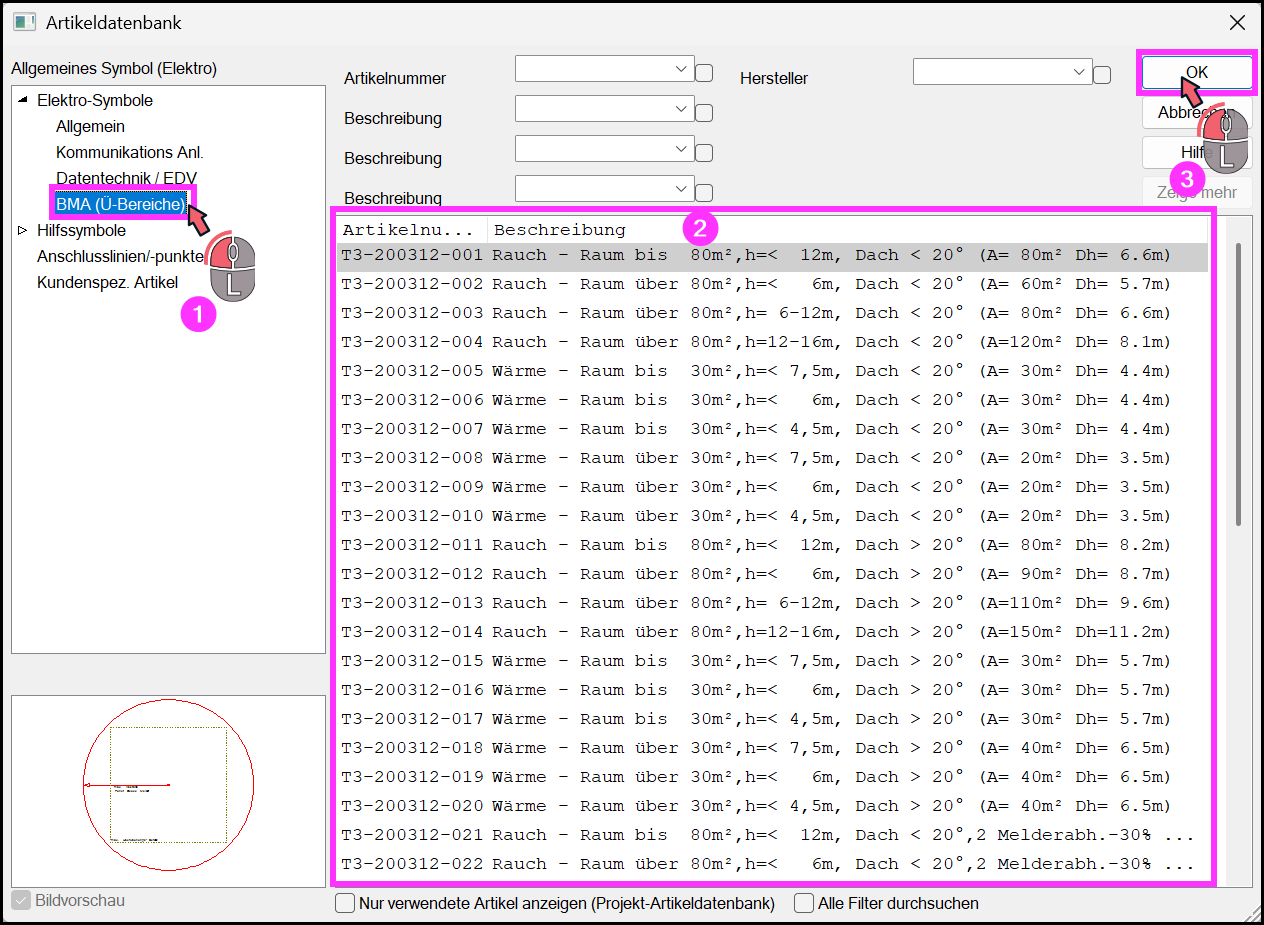
Task: Select the Allgemein tree item
Action: pos(90,126)
